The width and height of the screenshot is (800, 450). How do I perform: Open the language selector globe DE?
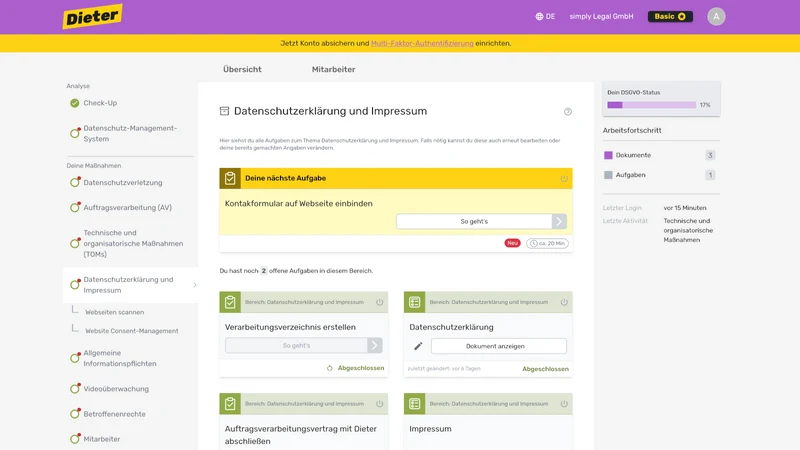point(545,16)
